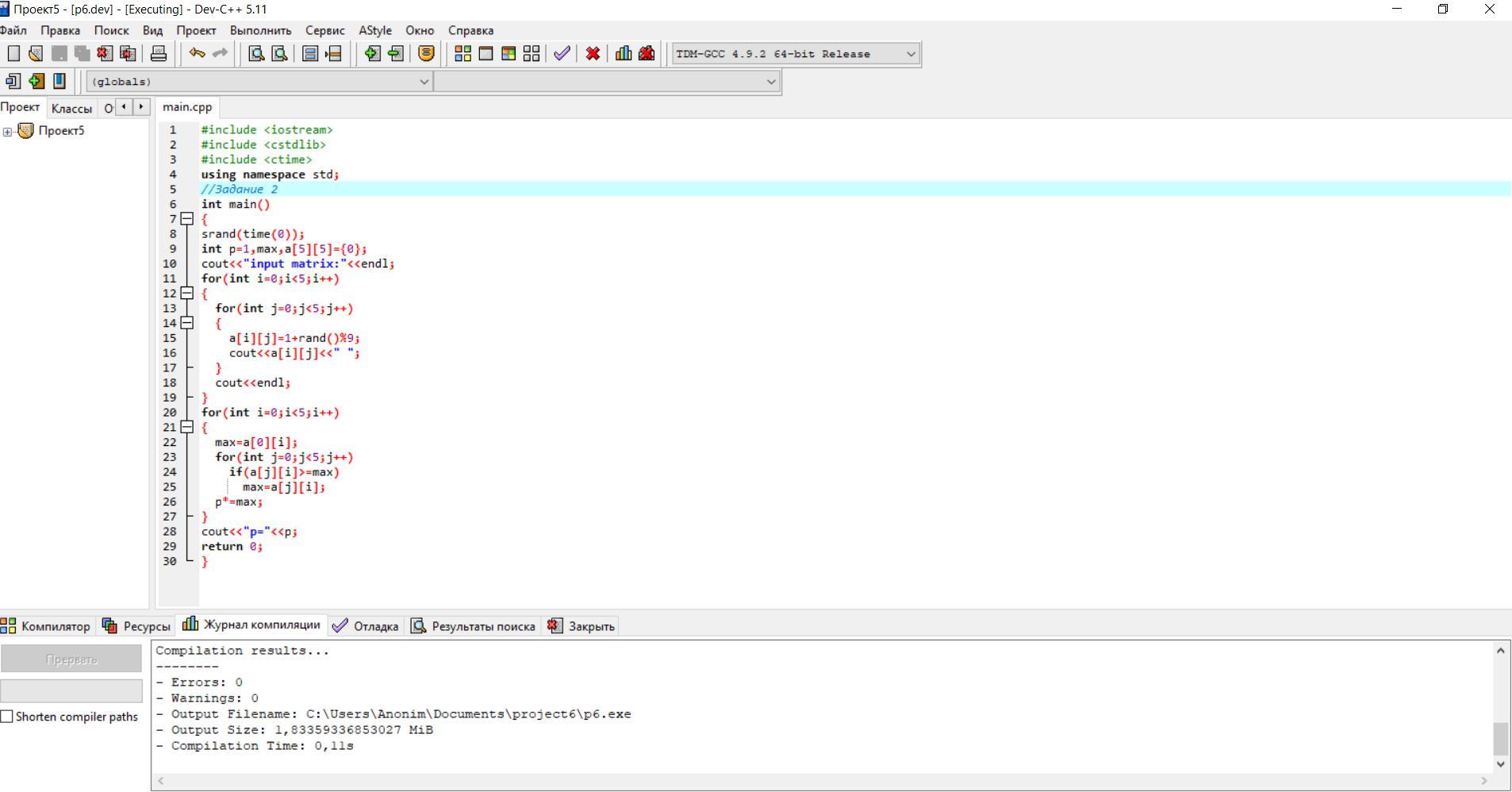Open the AStyle menu
1512x792 pixels.
tap(375, 30)
